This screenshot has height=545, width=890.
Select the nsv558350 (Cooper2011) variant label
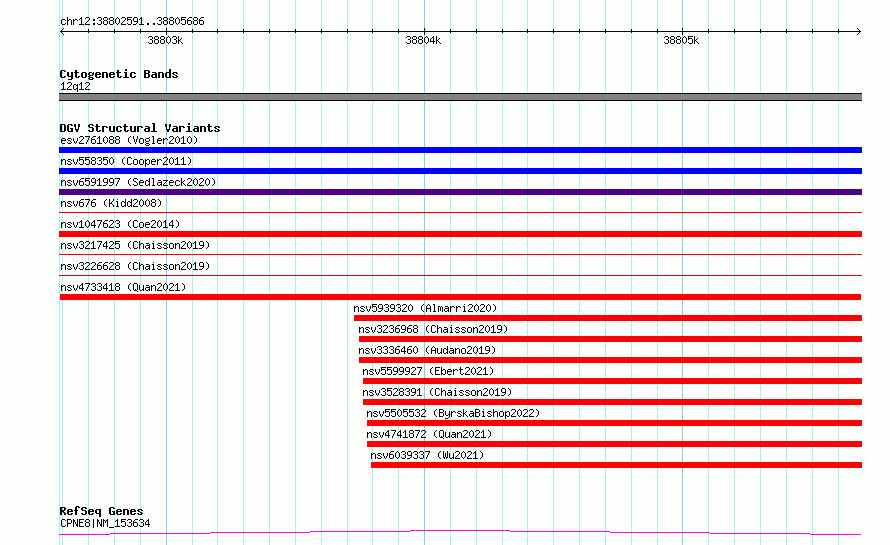[126, 161]
